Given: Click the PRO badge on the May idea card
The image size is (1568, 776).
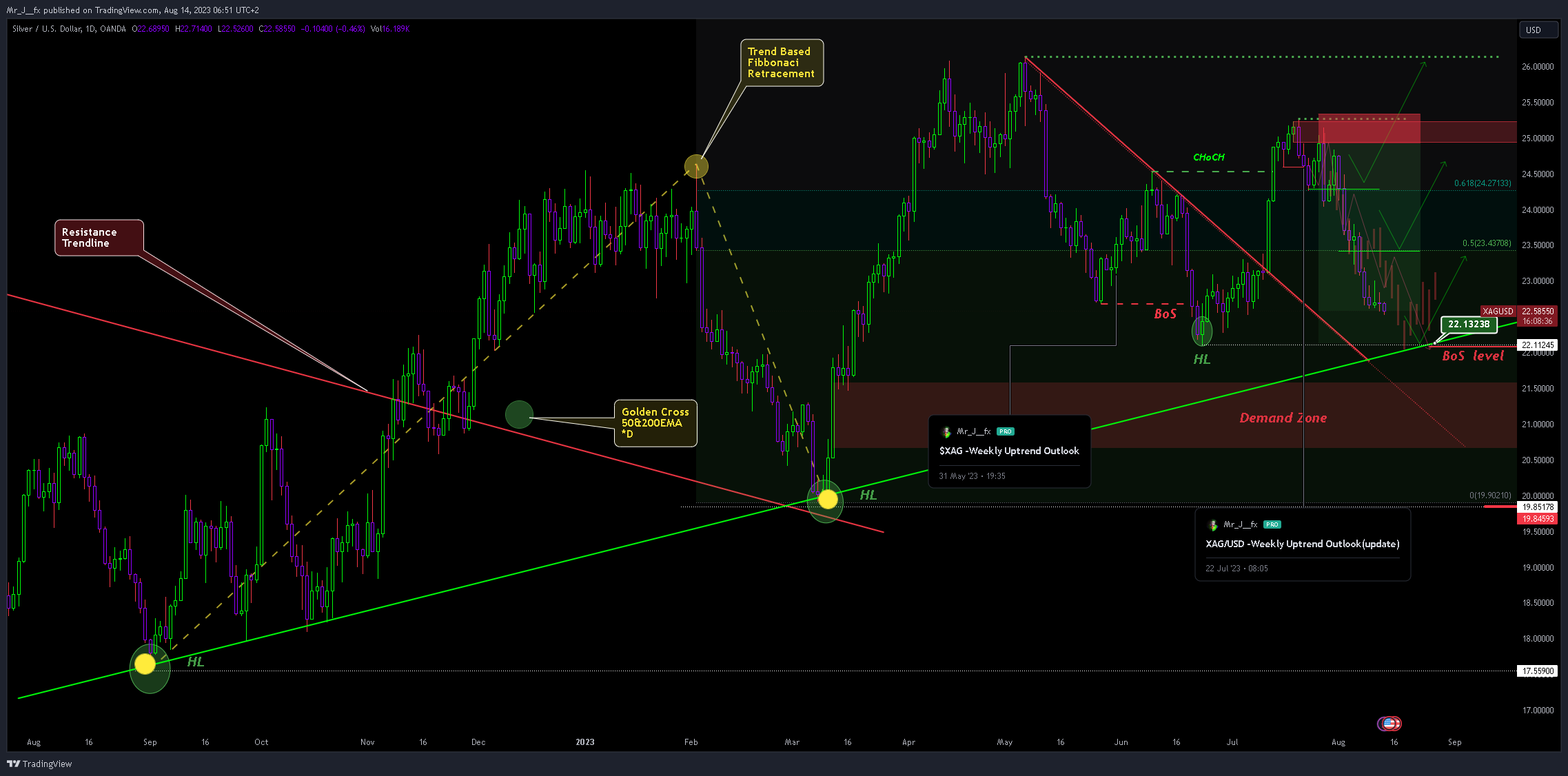Looking at the screenshot, I should coord(1005,431).
